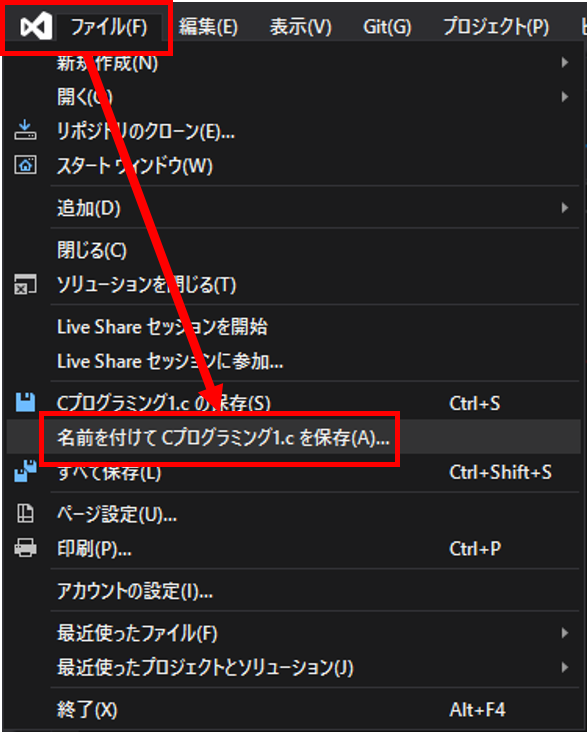
Task: Expand the 最近使ったファイル(F) submenu arrow
Action: (565, 633)
